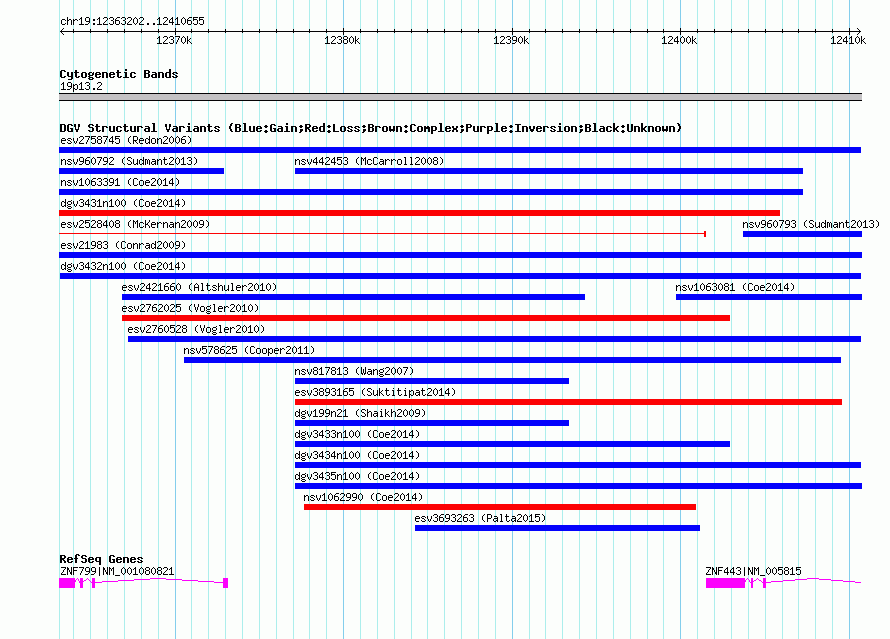This screenshot has width=890, height=639.
Task: Select esv2762025 (Vogler2010) loss label
Action: coord(190,308)
